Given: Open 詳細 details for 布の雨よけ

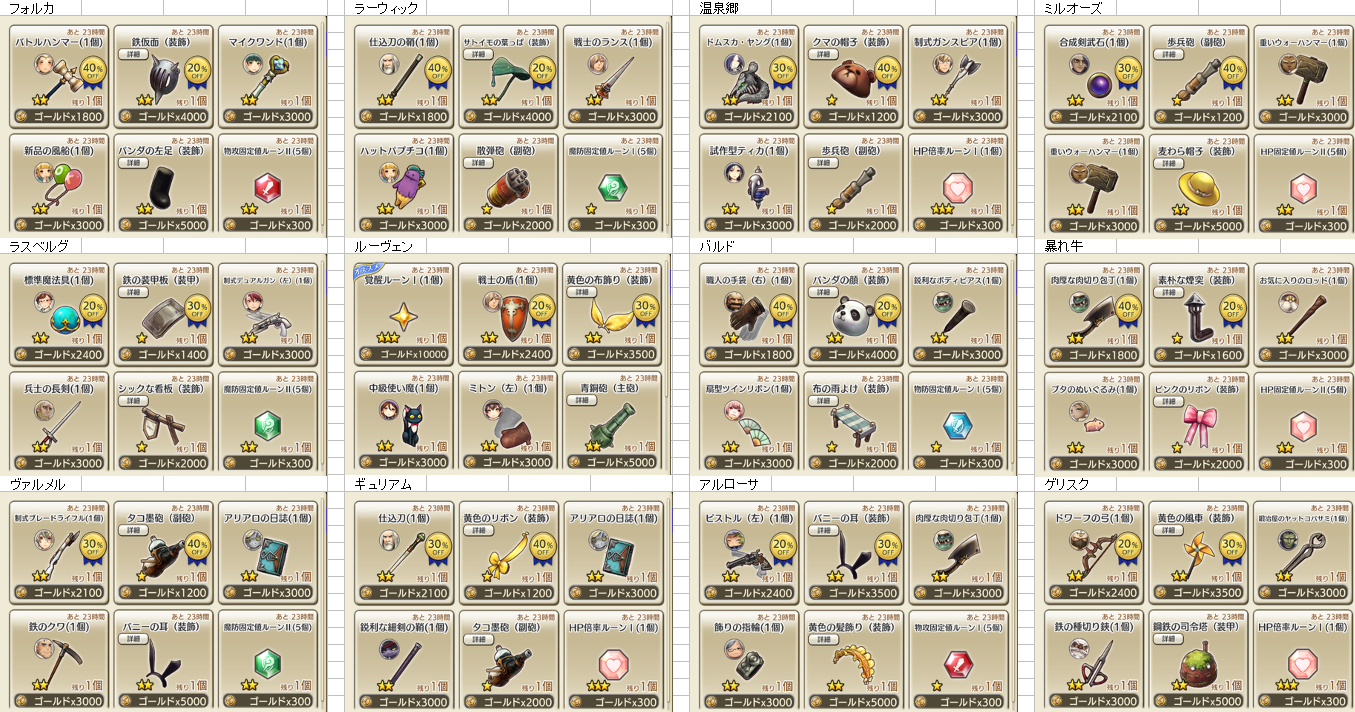Looking at the screenshot, I should click(x=824, y=400).
